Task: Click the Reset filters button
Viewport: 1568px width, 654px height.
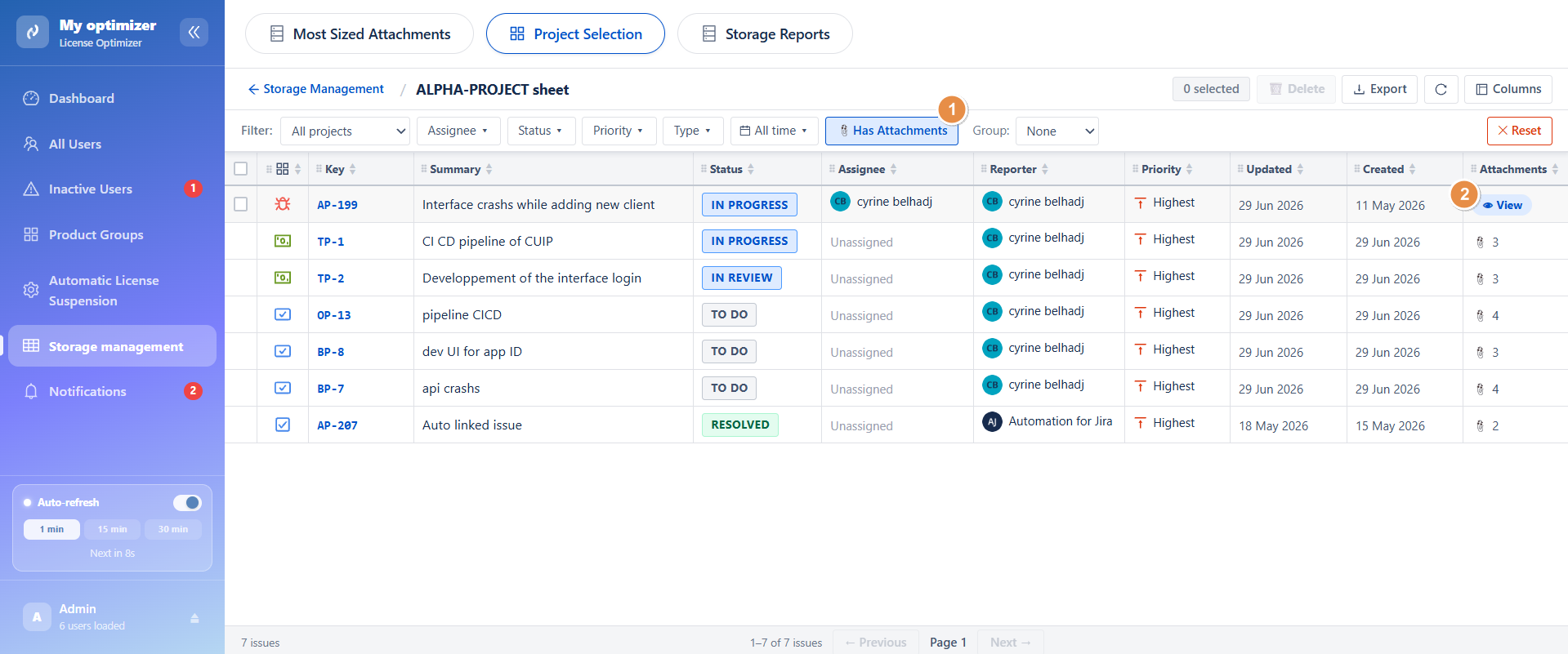Action: (1520, 131)
